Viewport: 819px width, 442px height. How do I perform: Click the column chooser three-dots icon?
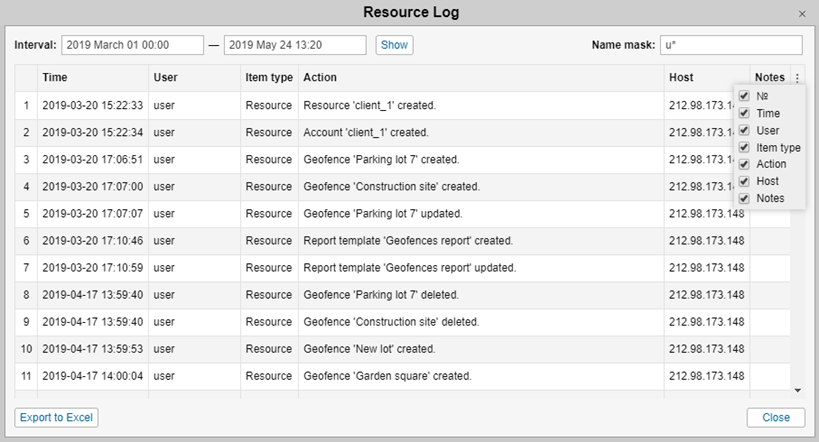pyautogui.click(x=797, y=78)
